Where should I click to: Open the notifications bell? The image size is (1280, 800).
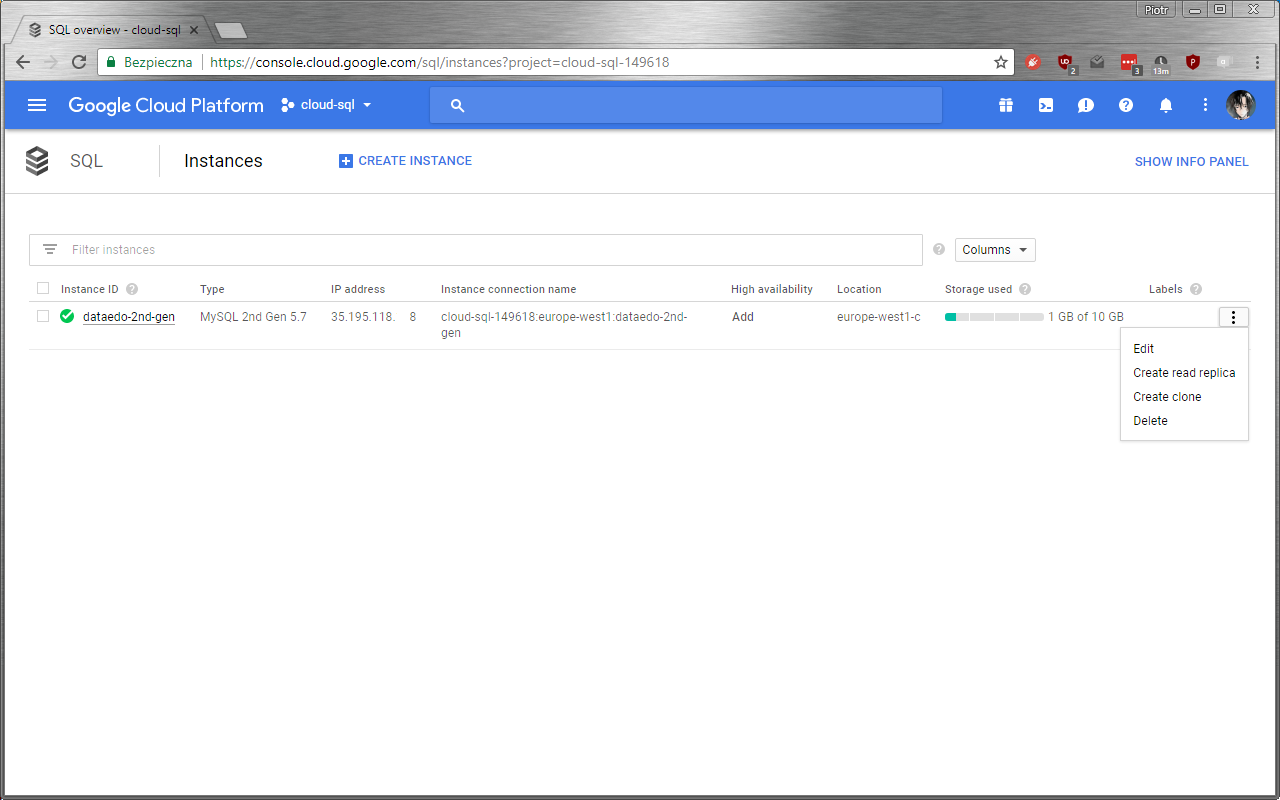1165,105
